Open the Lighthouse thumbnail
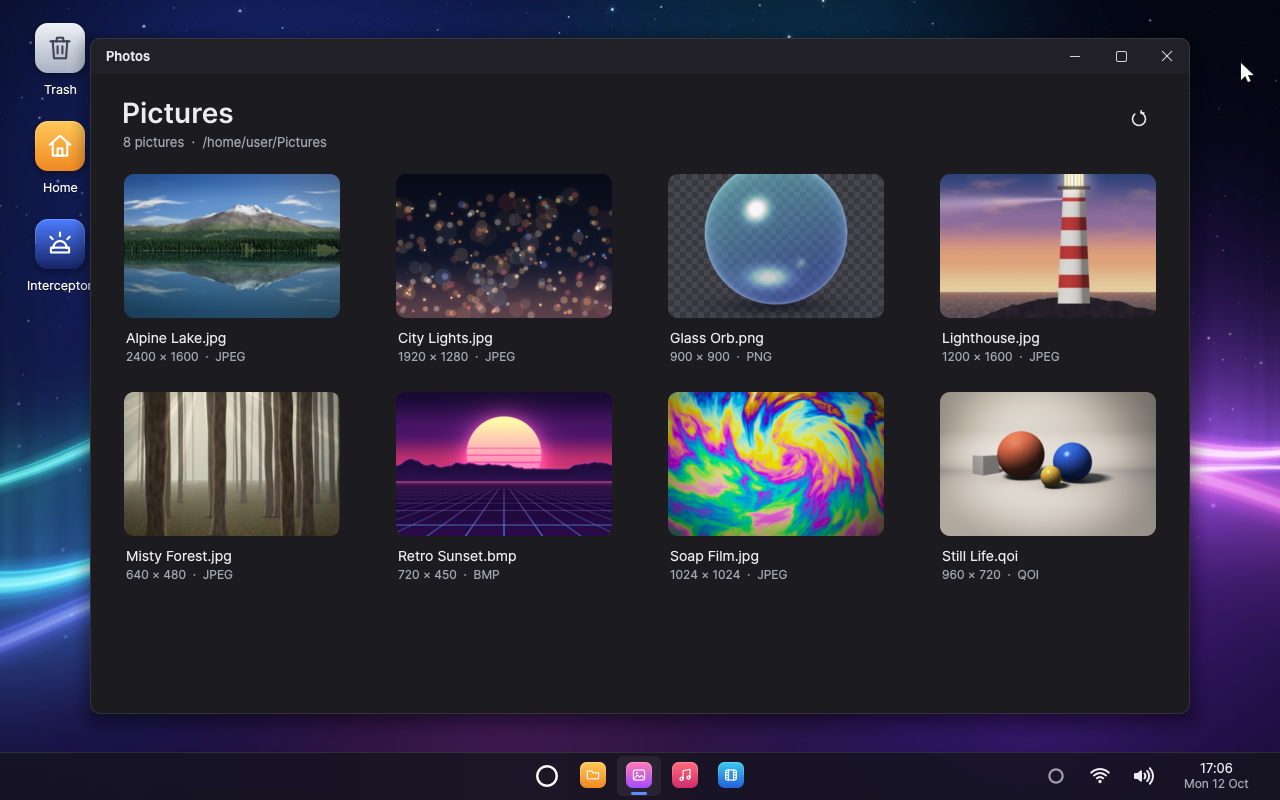Screen dimensions: 1280x800 (x=1048, y=246)
